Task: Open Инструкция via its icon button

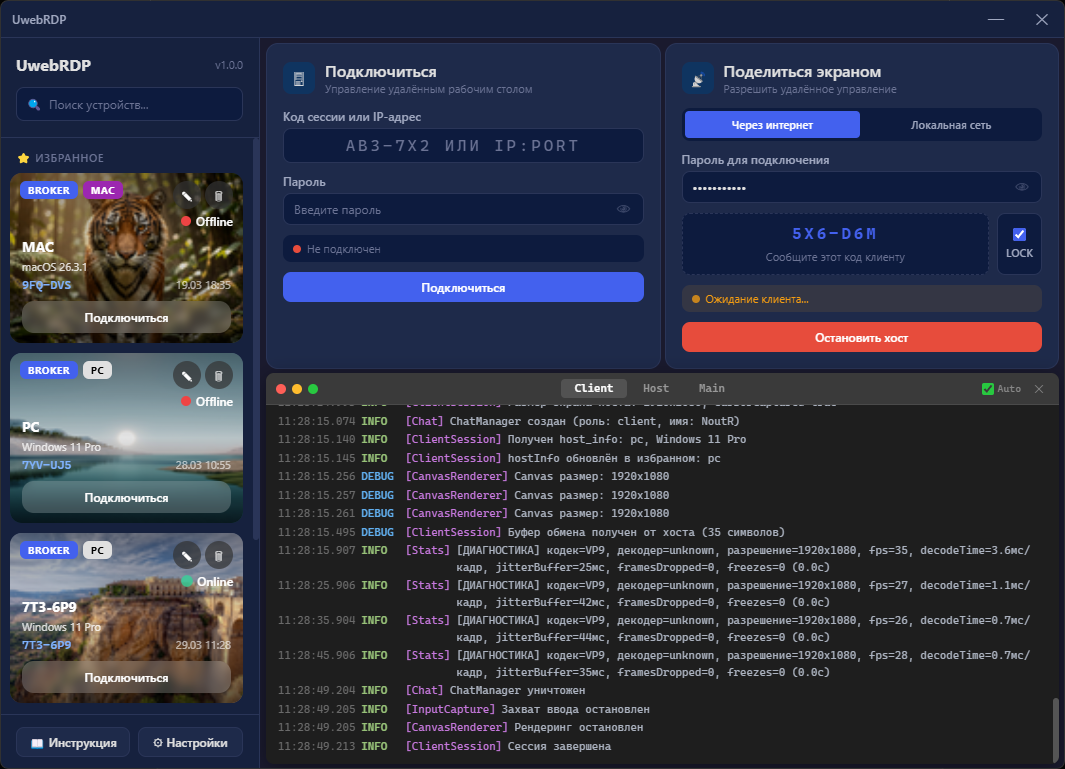Action: (38, 742)
